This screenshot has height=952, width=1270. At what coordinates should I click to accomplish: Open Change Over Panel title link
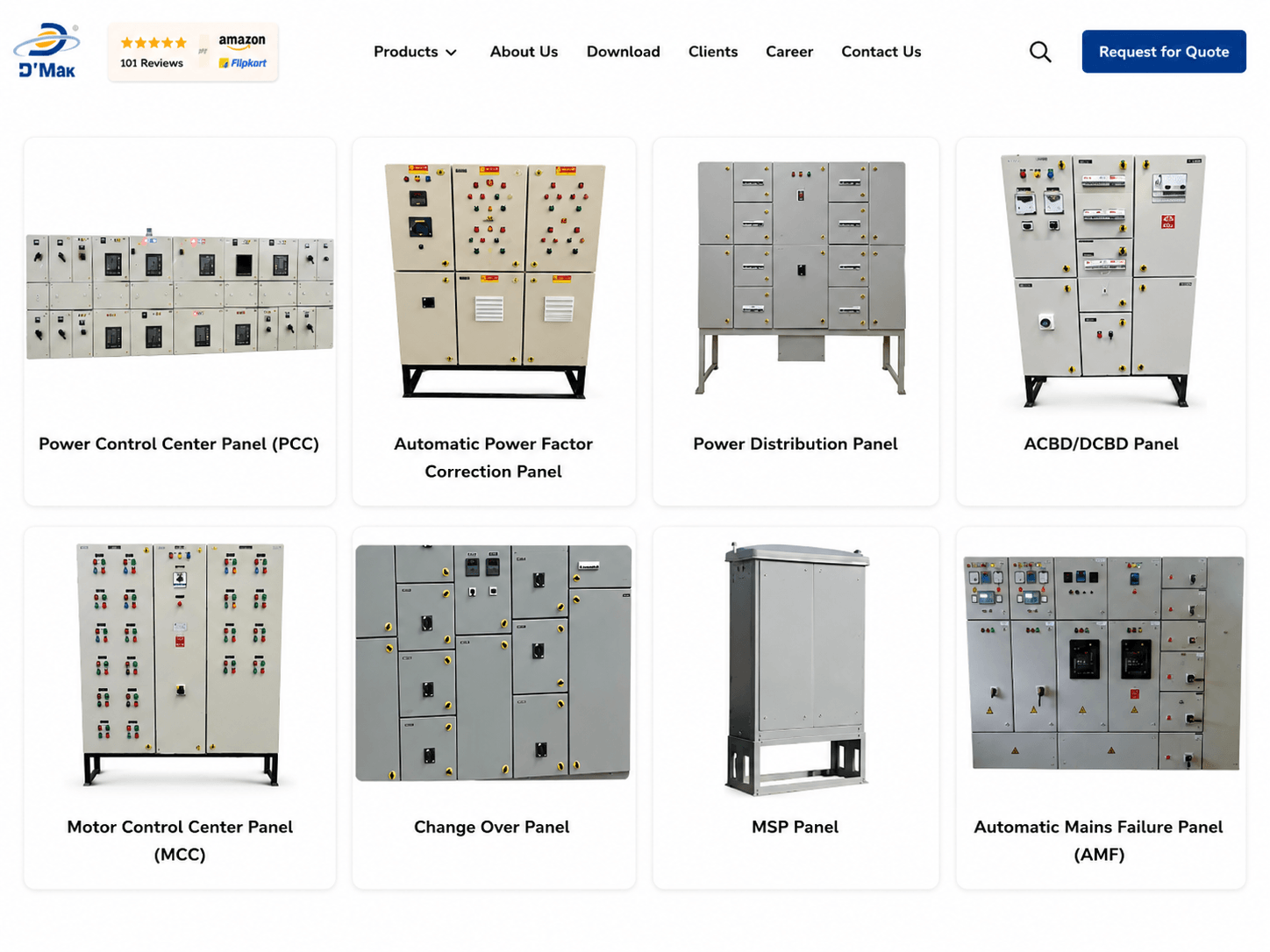492,827
